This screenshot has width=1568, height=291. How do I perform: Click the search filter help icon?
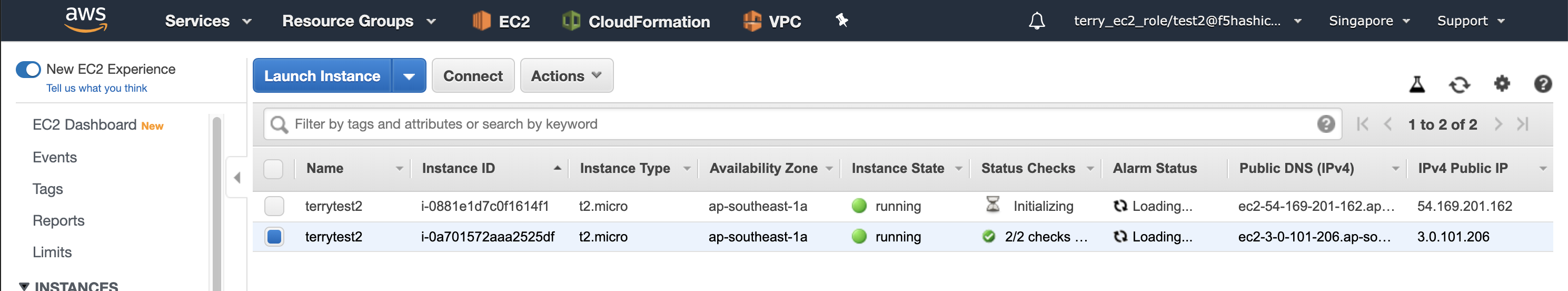[1326, 124]
